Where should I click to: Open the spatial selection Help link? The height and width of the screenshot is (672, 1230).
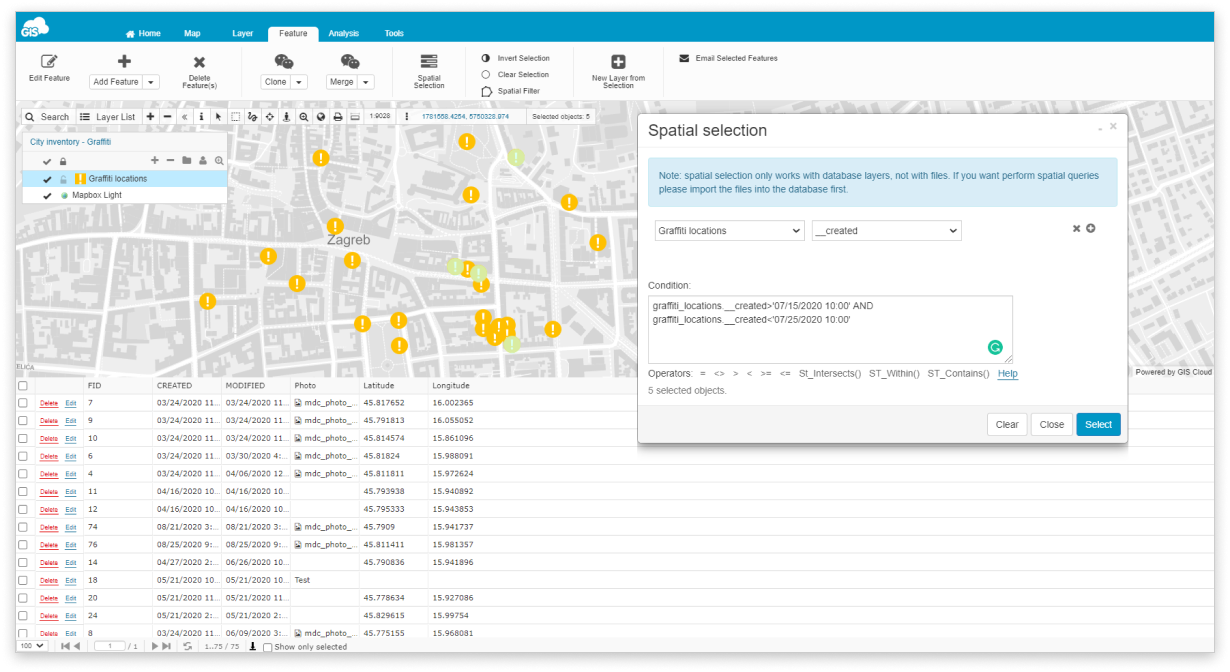click(1006, 373)
